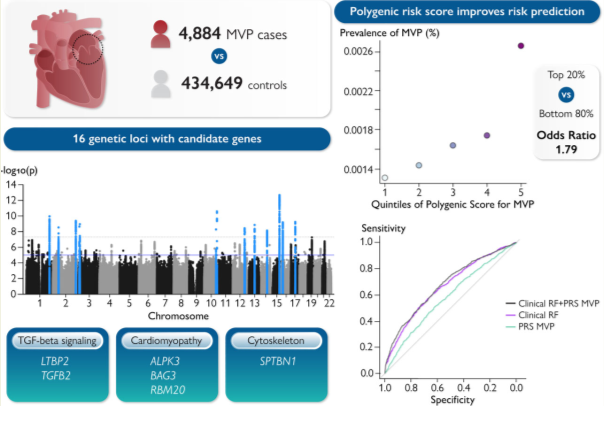The height and width of the screenshot is (432, 614).
Task: Click the vs circle between Top 20% and Bottom 80%
Action: 565,95
